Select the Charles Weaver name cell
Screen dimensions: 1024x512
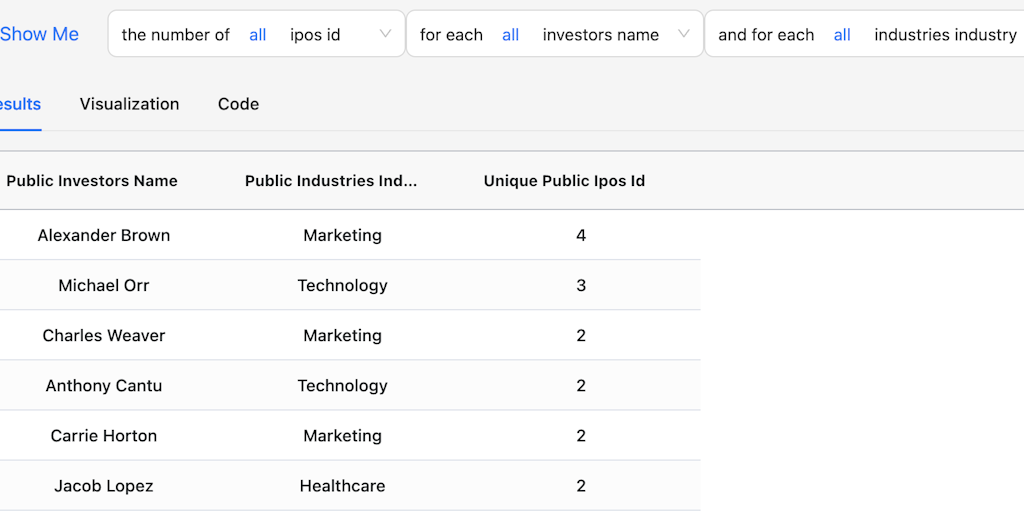(x=104, y=336)
